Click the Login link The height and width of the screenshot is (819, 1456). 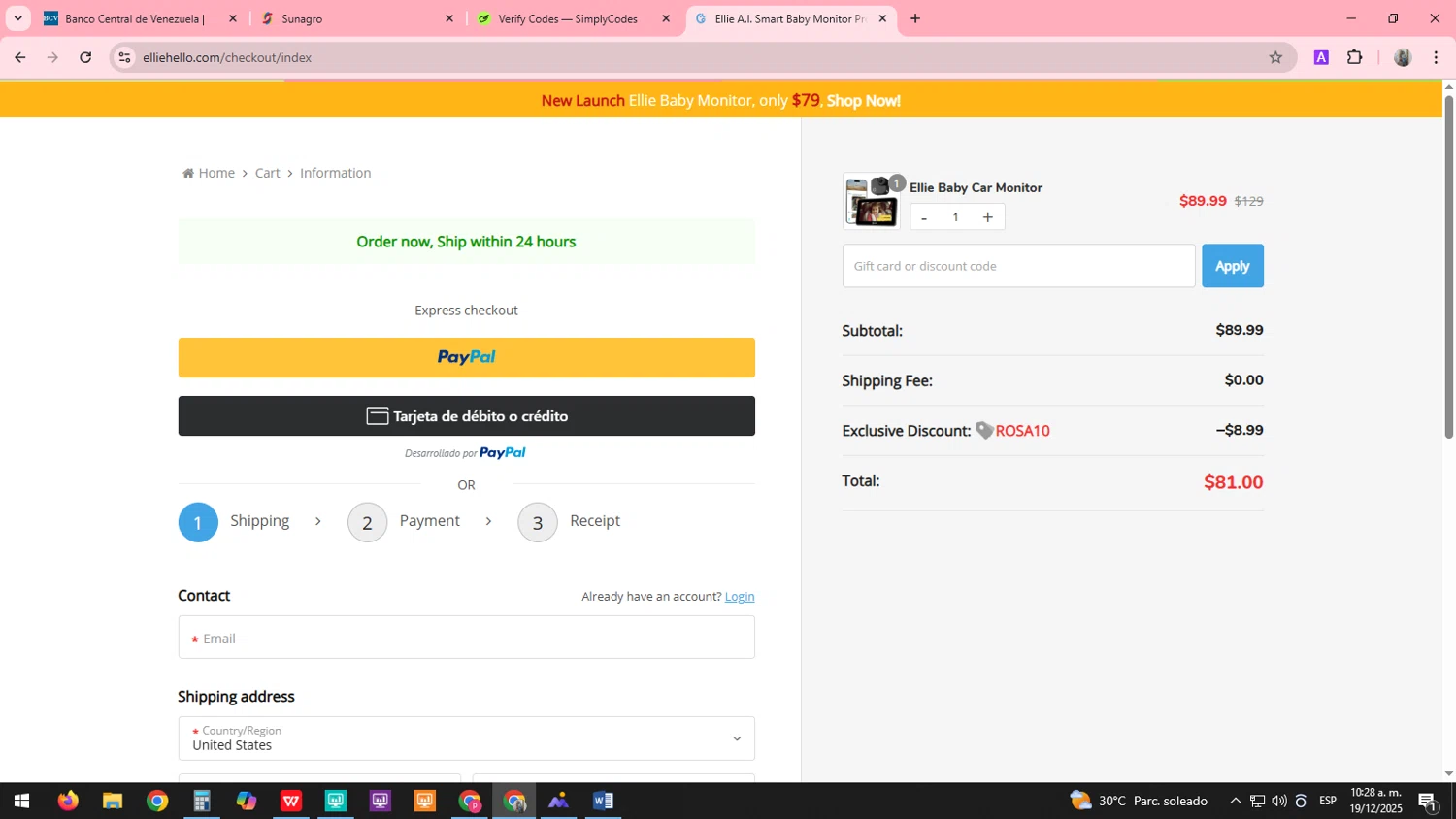(740, 596)
